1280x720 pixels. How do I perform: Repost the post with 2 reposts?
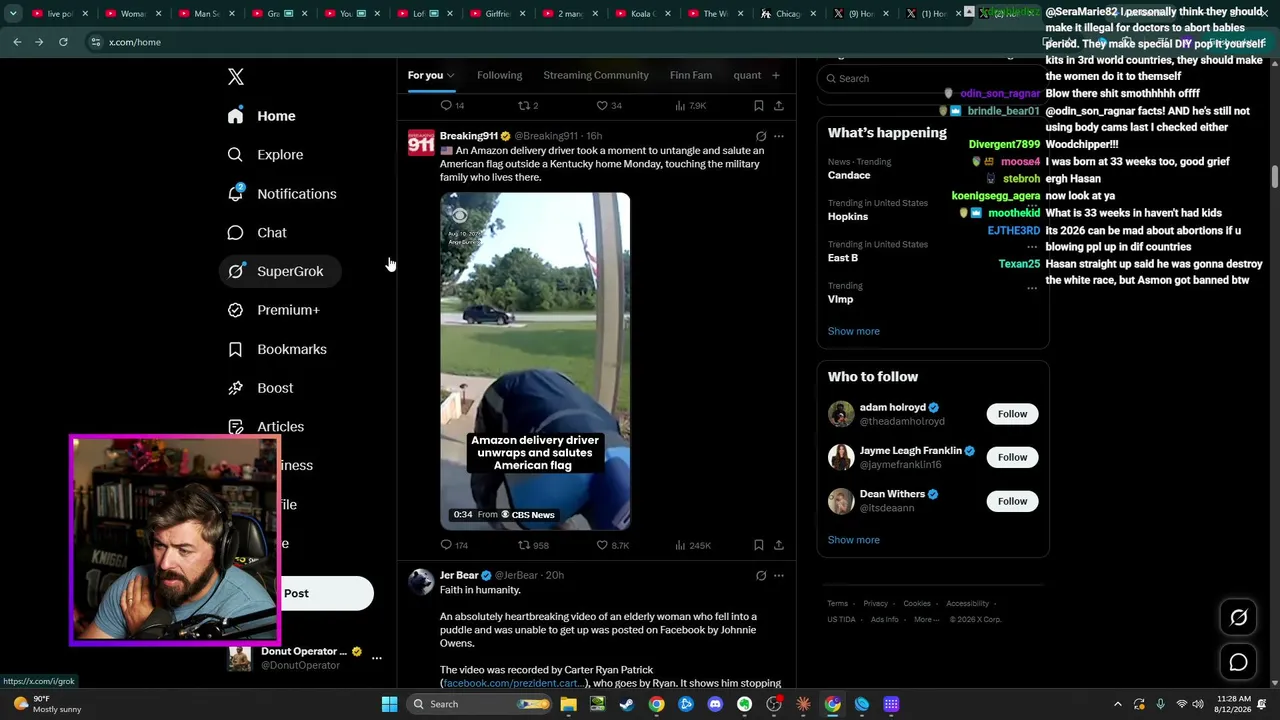528,105
